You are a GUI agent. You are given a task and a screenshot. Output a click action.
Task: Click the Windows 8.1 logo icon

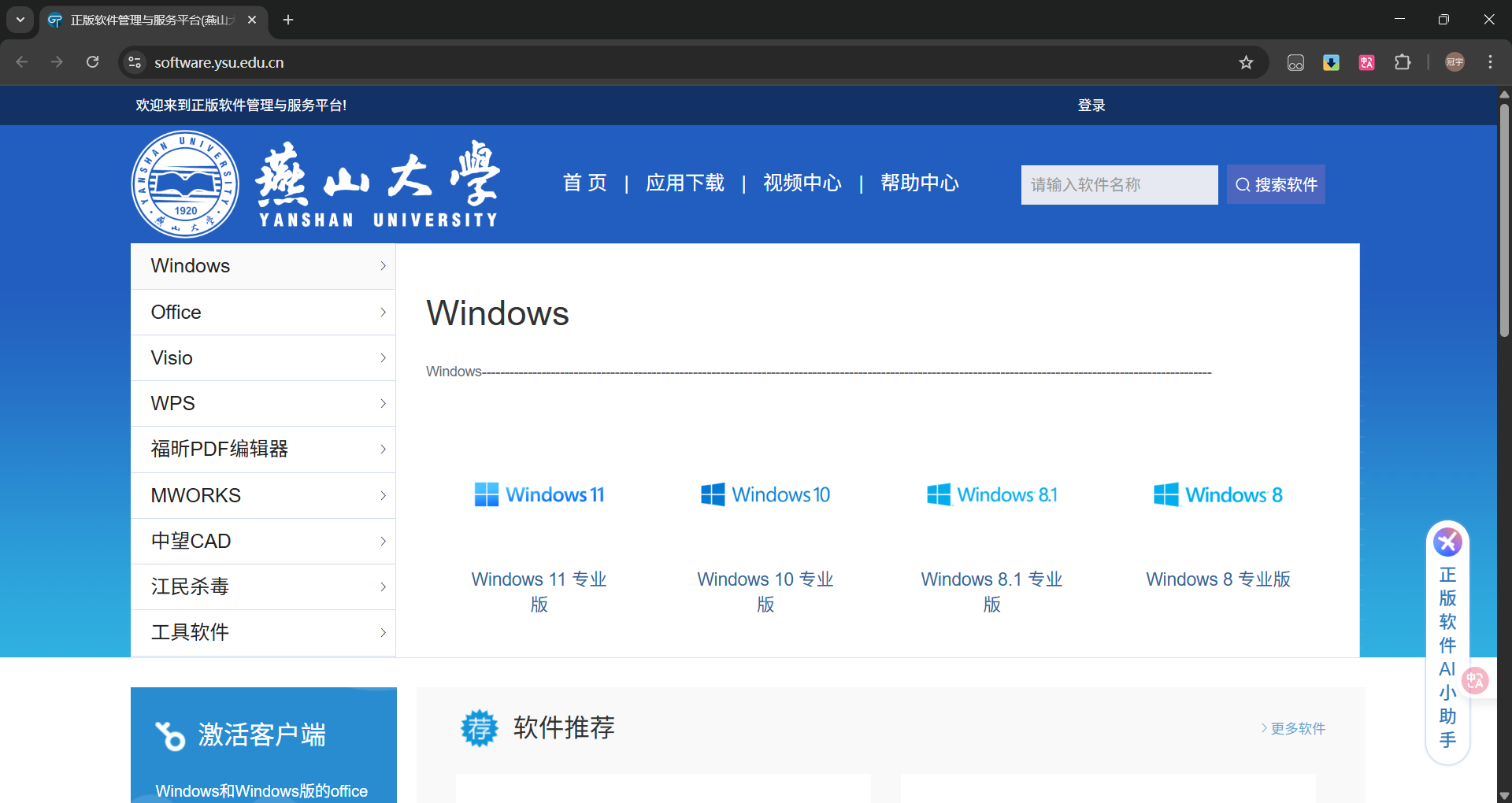[x=937, y=494]
